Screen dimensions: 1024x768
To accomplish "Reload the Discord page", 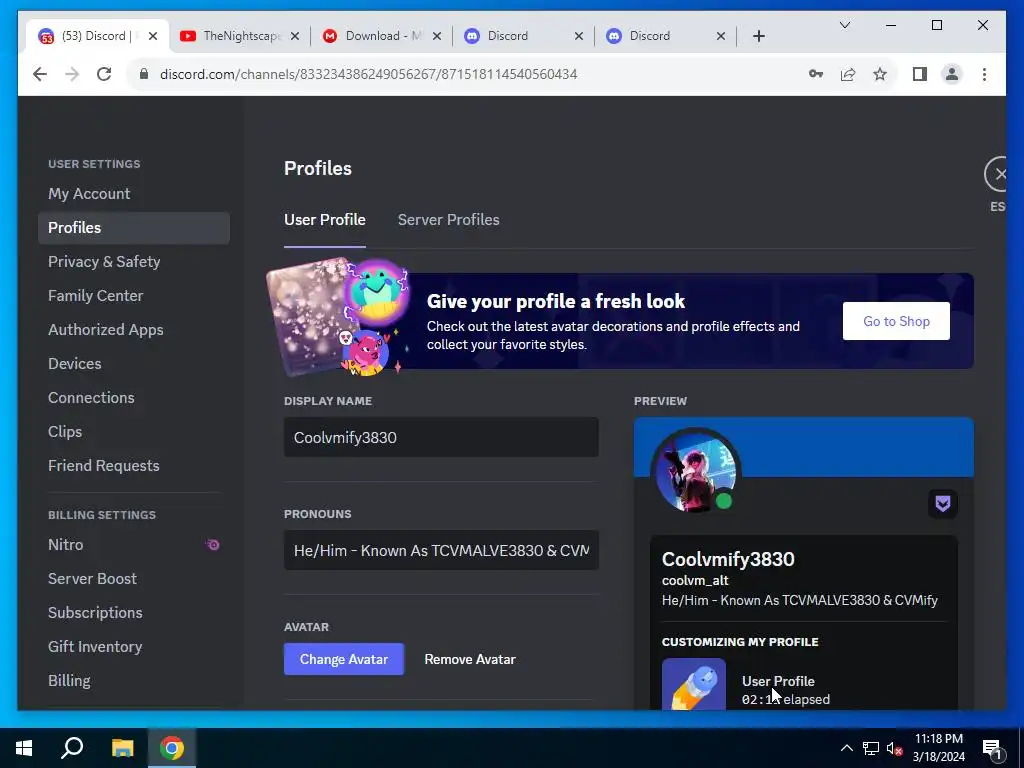I will click(104, 74).
